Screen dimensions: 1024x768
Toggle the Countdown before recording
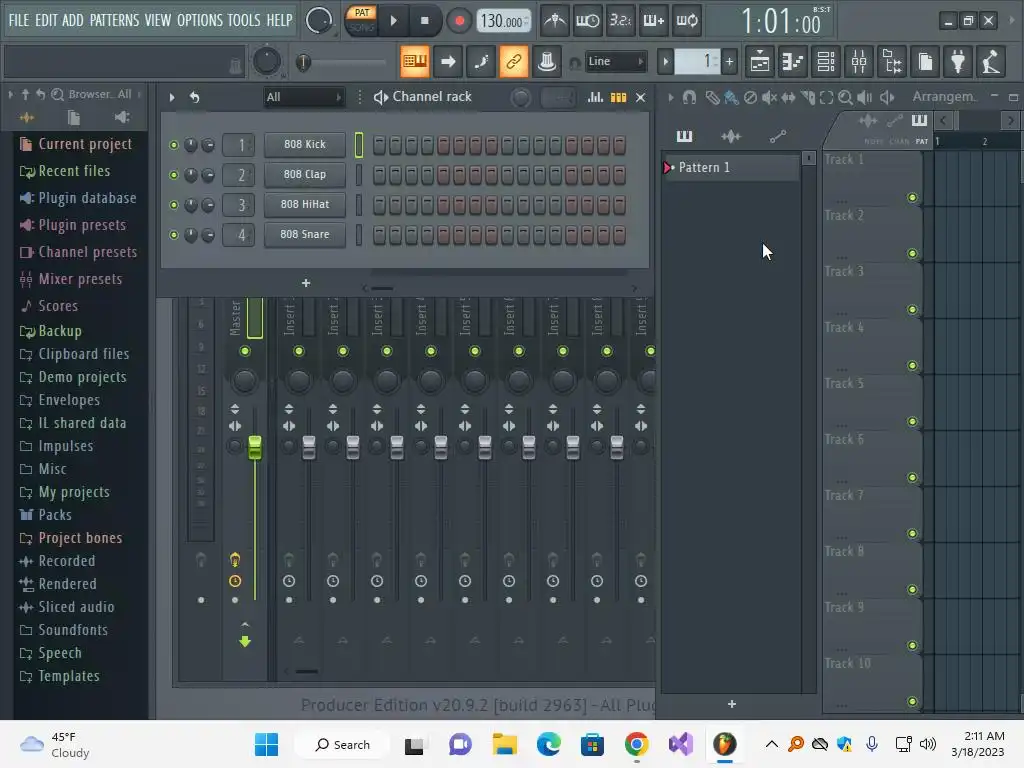pos(620,21)
